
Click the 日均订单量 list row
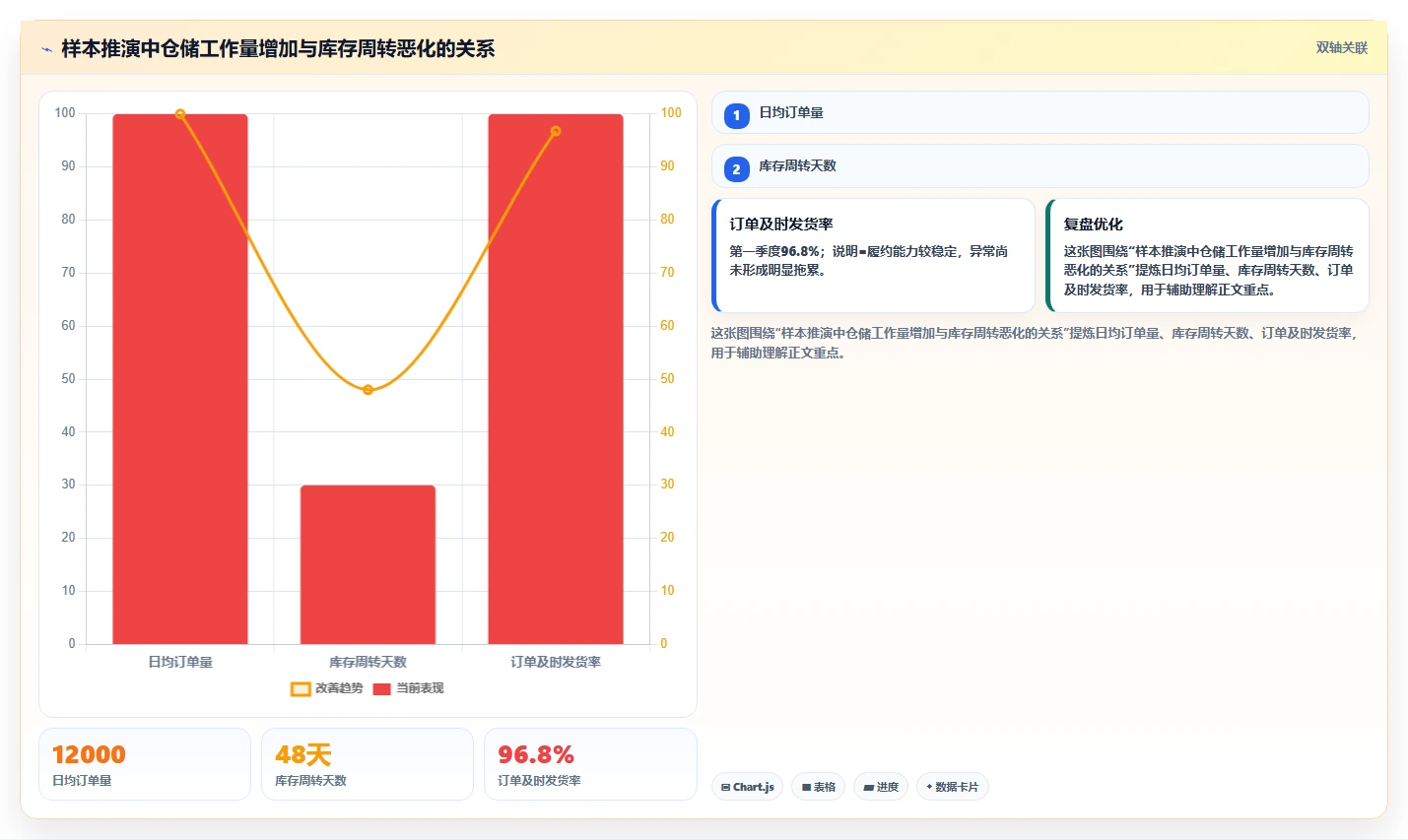coord(1039,112)
